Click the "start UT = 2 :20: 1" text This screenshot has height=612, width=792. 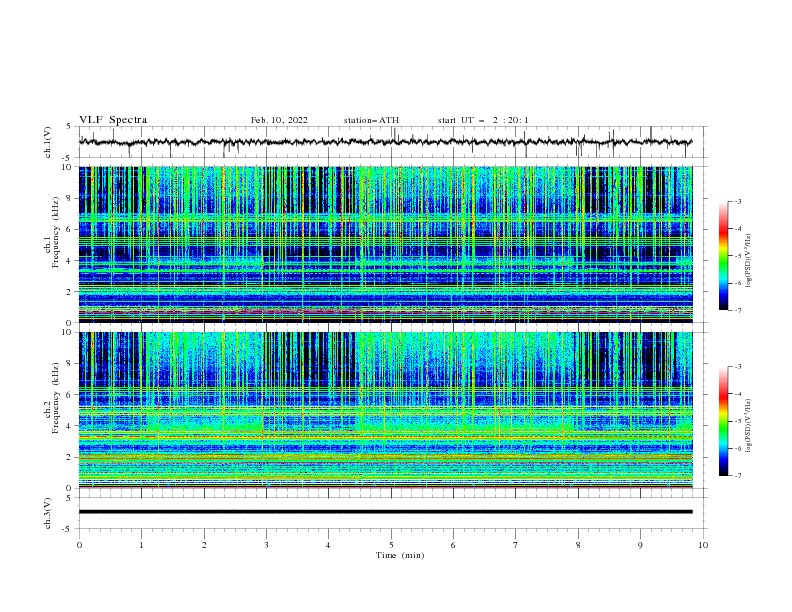tap(483, 120)
